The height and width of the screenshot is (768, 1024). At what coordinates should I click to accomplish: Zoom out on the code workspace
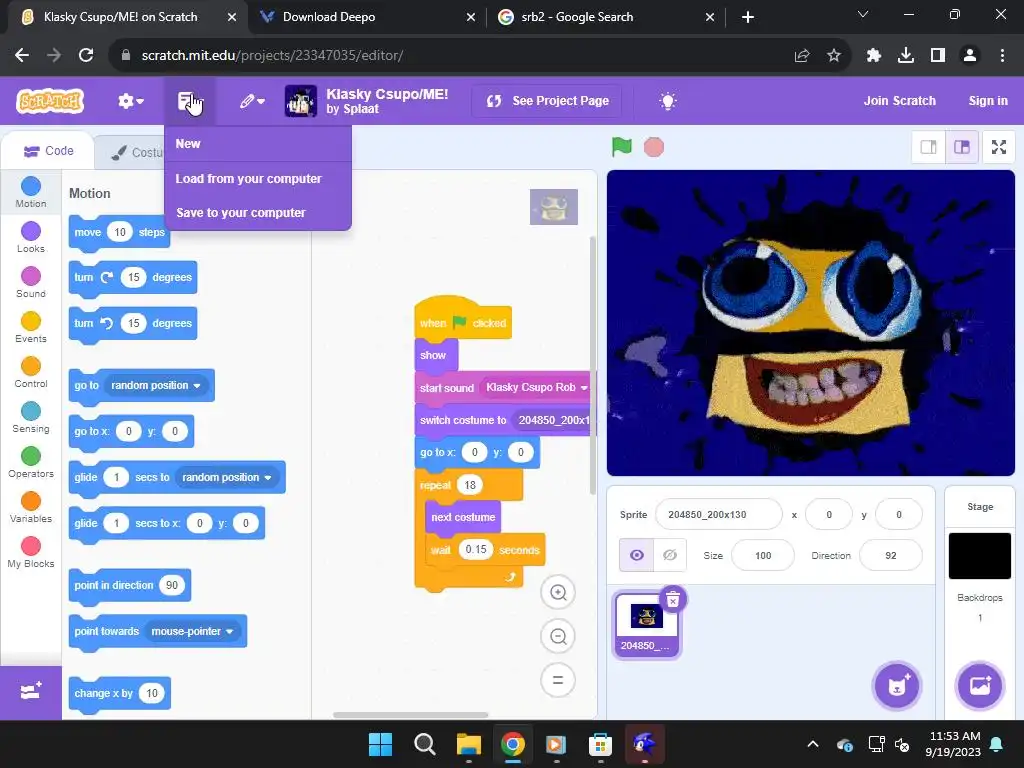pos(558,636)
